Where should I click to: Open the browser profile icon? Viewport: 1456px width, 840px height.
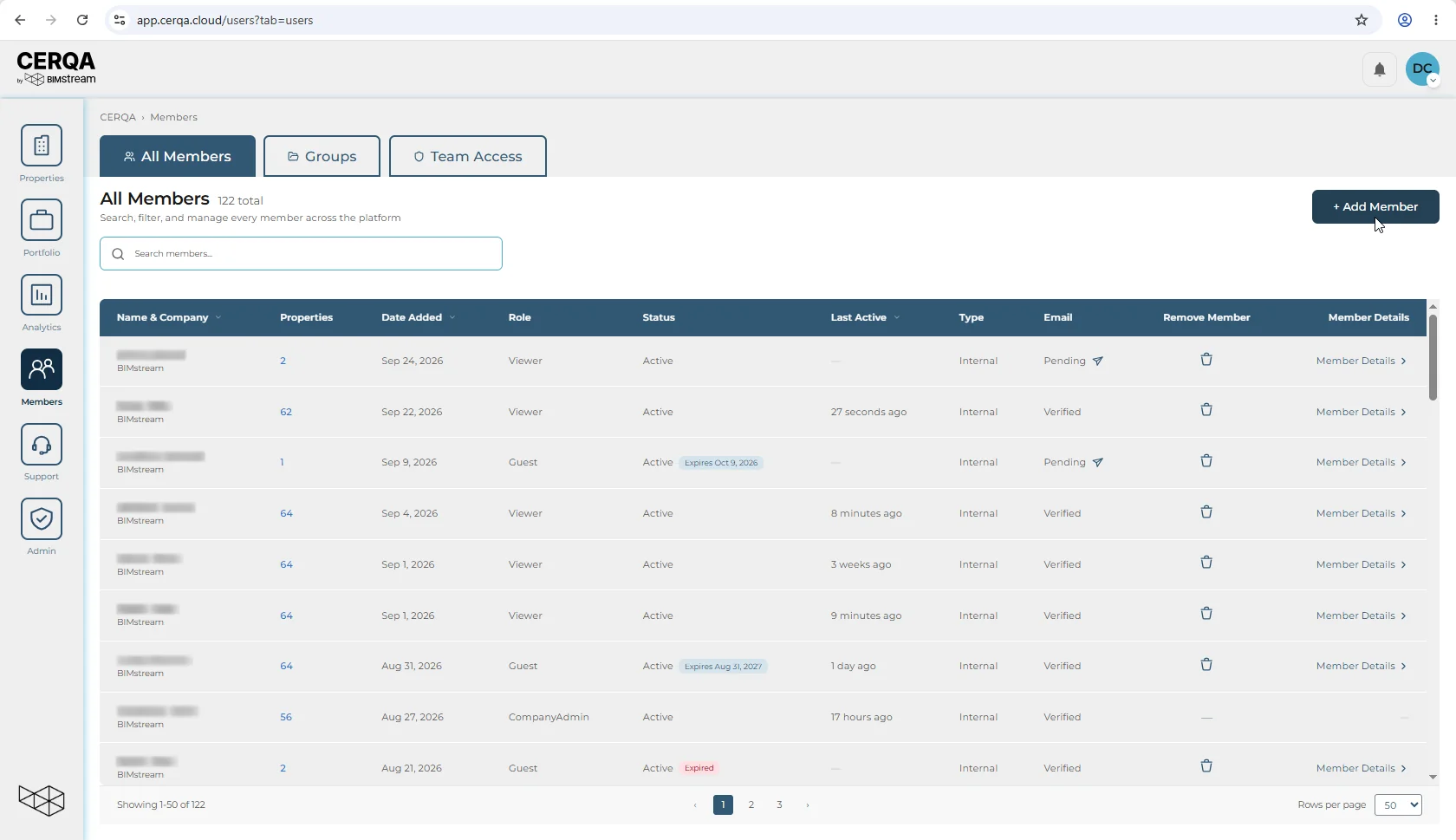[x=1405, y=20]
